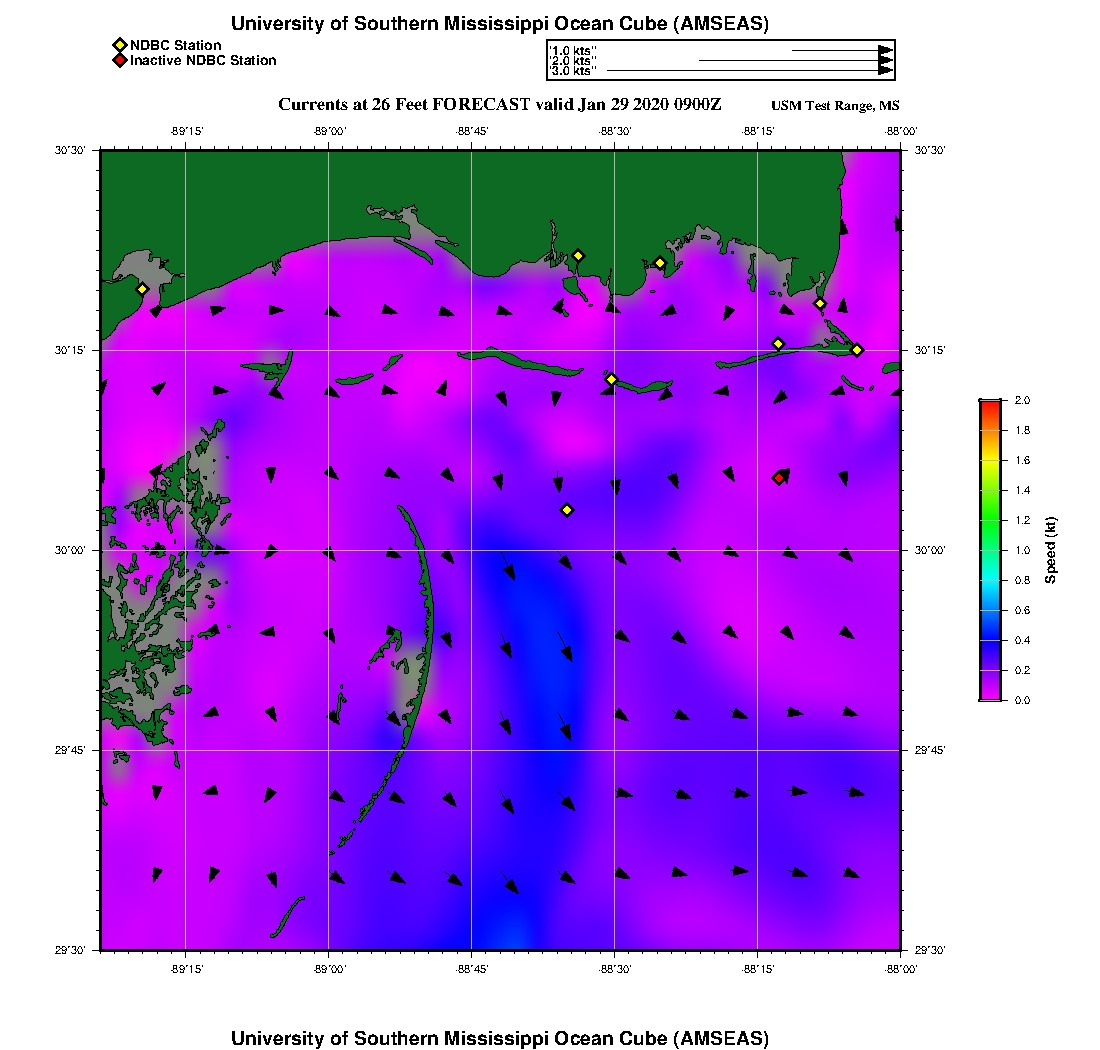
Task: Click the red Inactive NDBC Station legend diamond
Action: click(x=119, y=60)
